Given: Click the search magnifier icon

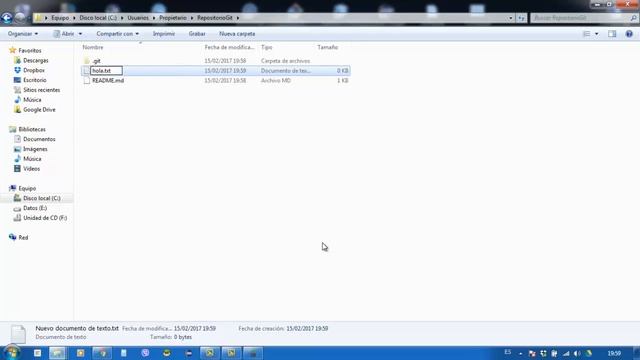Looking at the screenshot, I should click(x=633, y=18).
